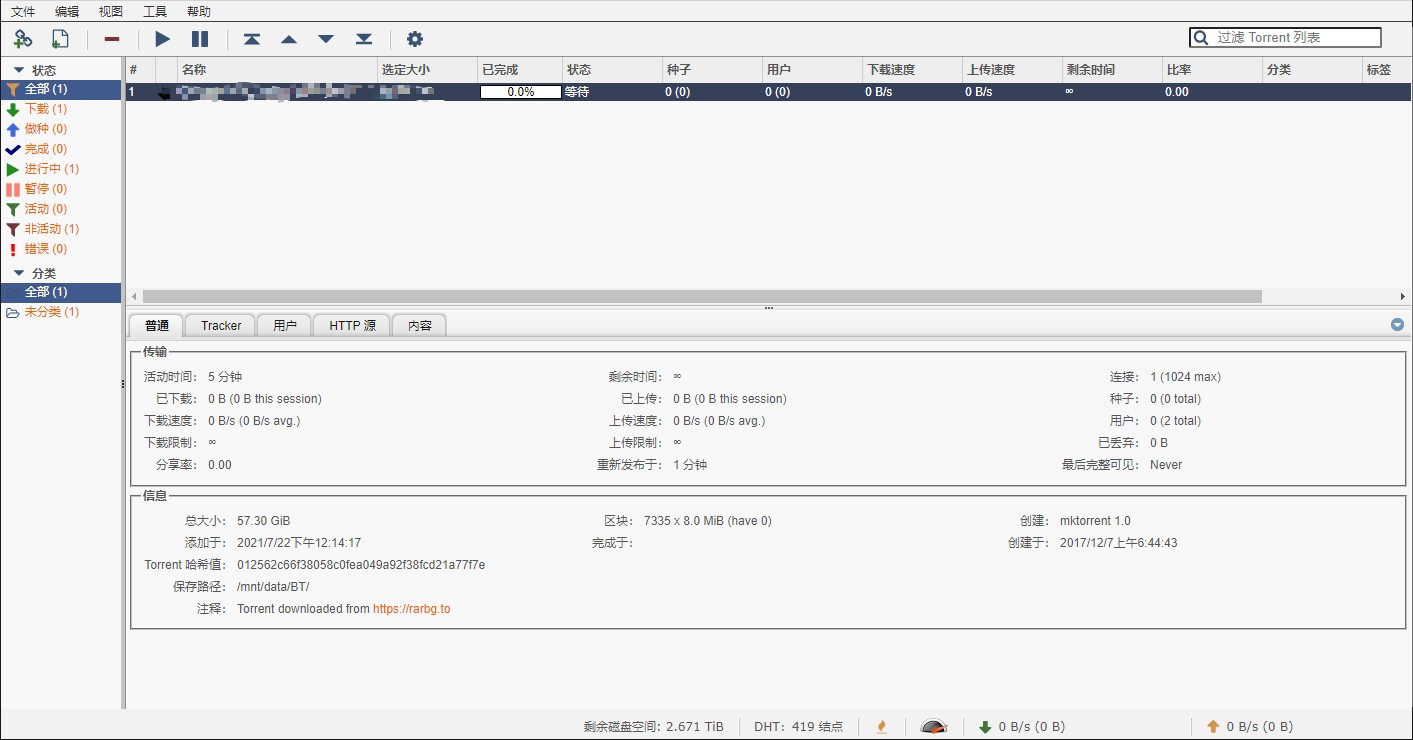The width and height of the screenshot is (1413, 740).
Task: Open the 编辑 menu
Action: click(x=67, y=12)
